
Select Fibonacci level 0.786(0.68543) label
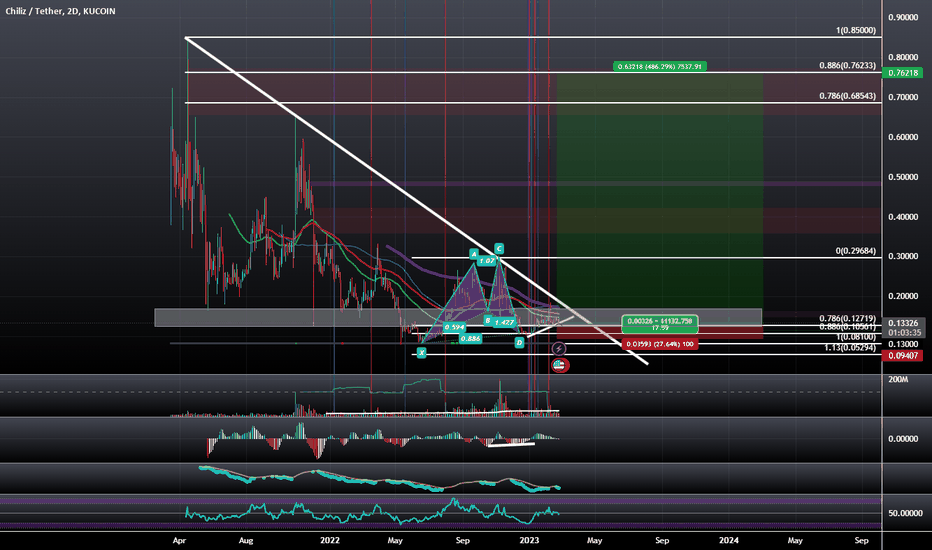848,96
